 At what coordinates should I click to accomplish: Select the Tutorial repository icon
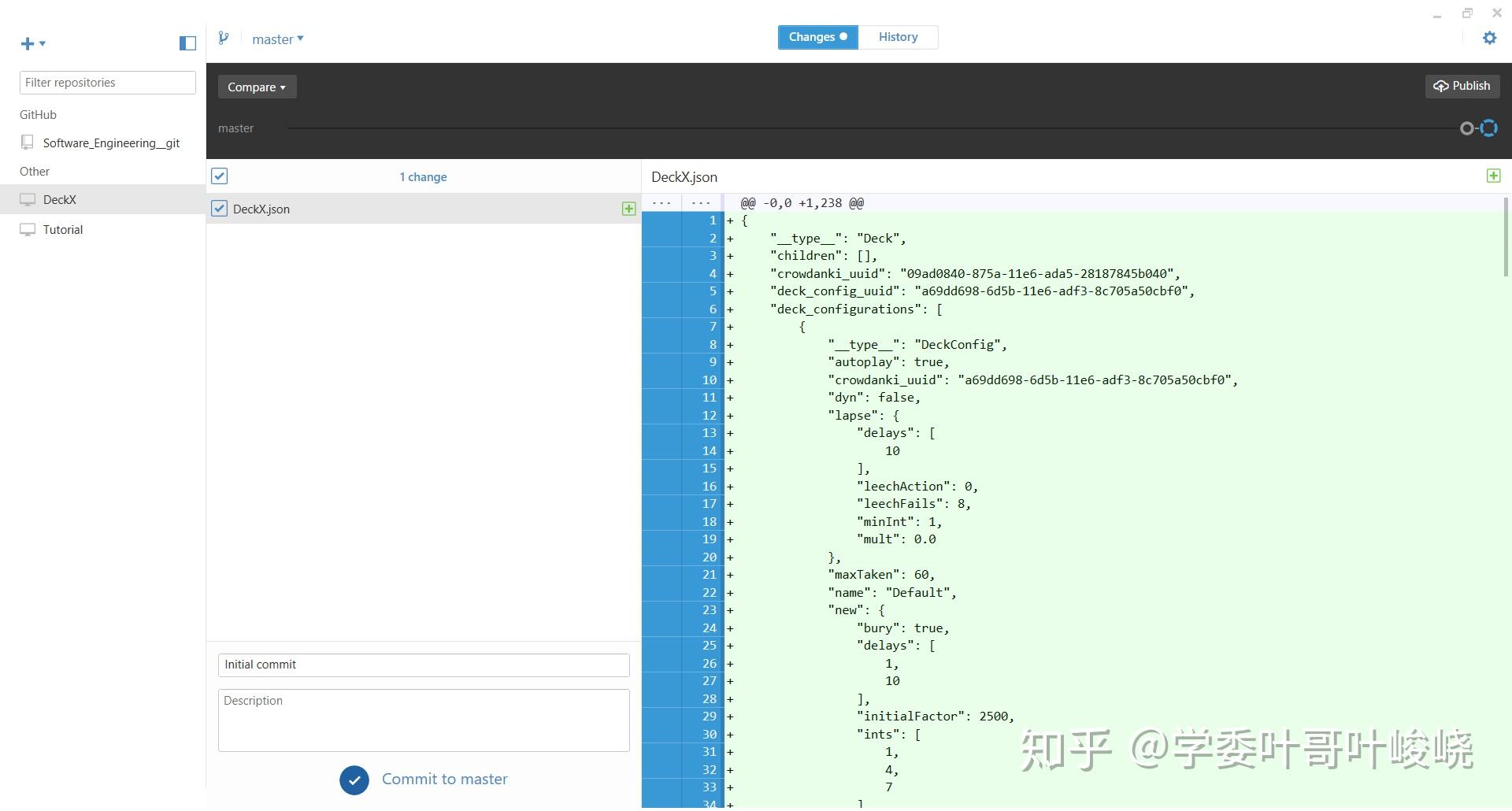click(x=28, y=229)
